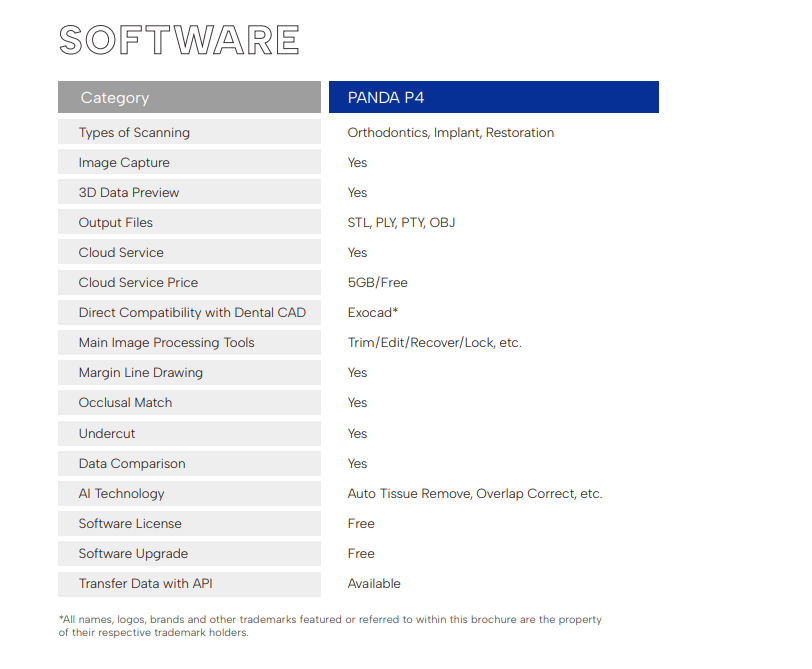Viewport: 812px width, 669px height.
Task: Select the Yes value for Occlusal Match
Action: [357, 403]
